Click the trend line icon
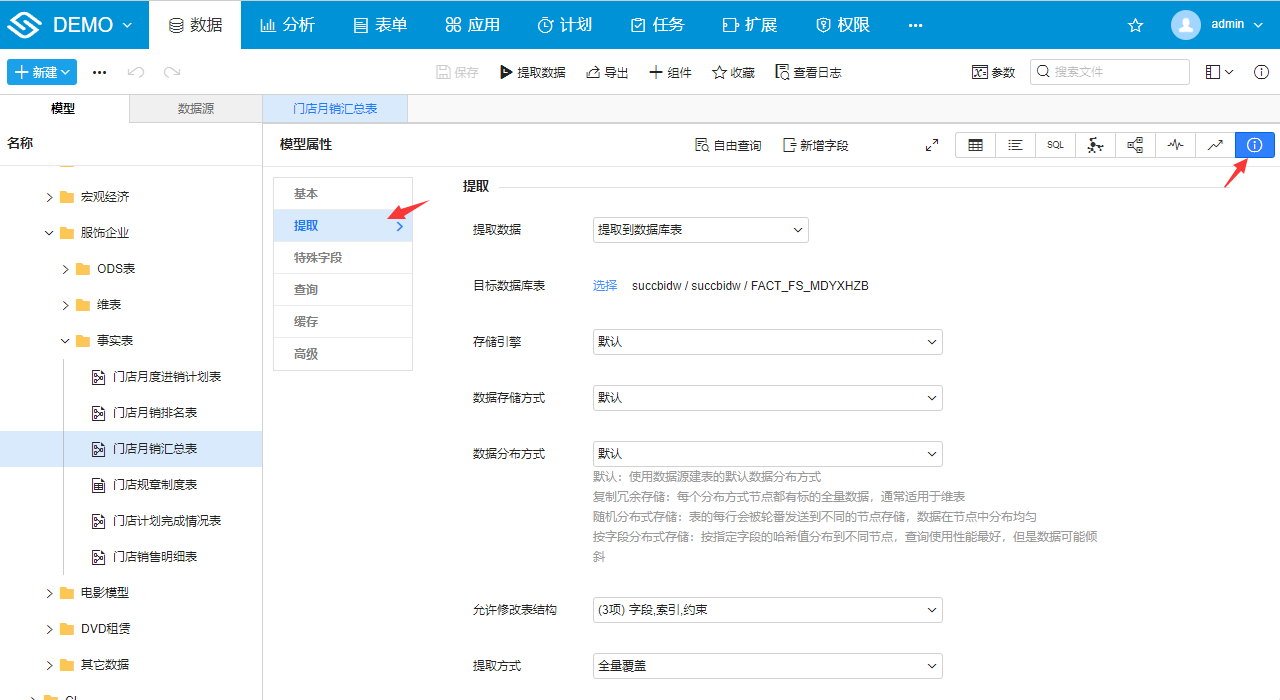Image resolution: width=1280 pixels, height=700 pixels. (x=1215, y=144)
